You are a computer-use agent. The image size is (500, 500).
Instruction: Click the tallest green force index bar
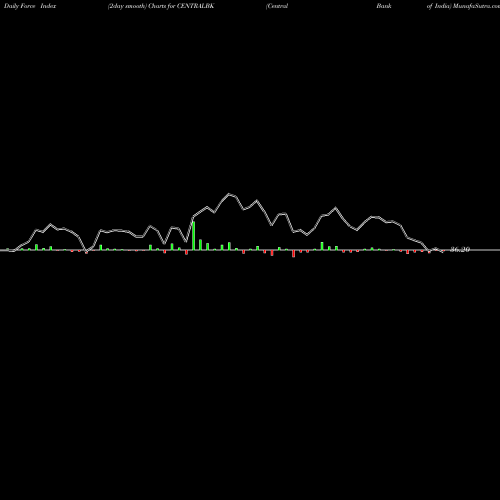pos(194,236)
